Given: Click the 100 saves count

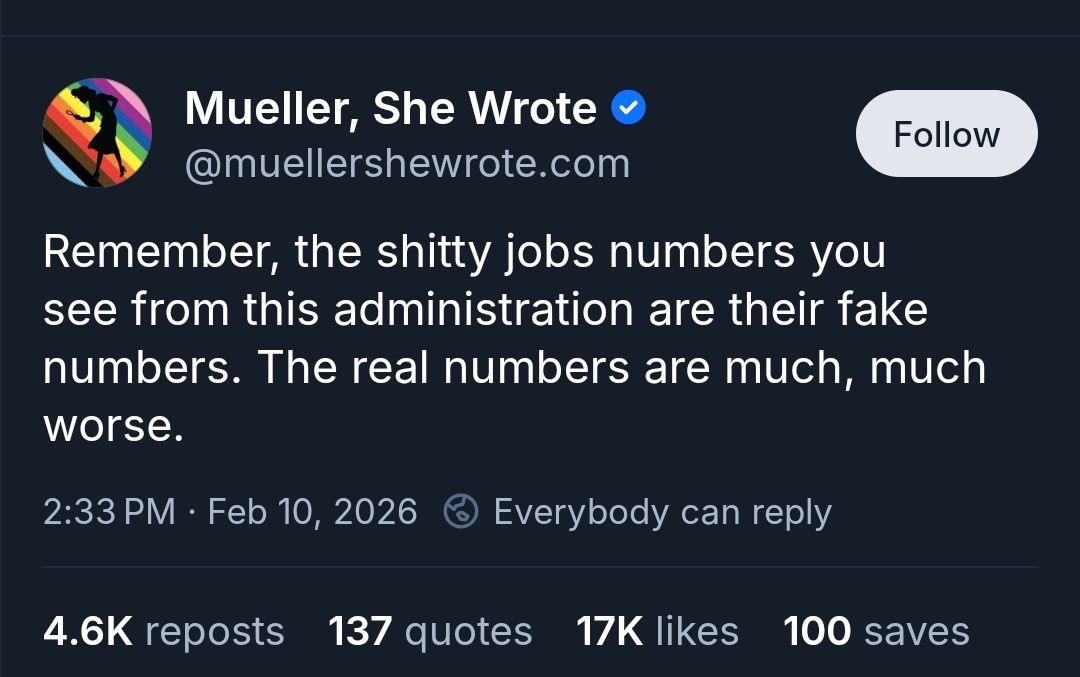Looking at the screenshot, I should (876, 631).
